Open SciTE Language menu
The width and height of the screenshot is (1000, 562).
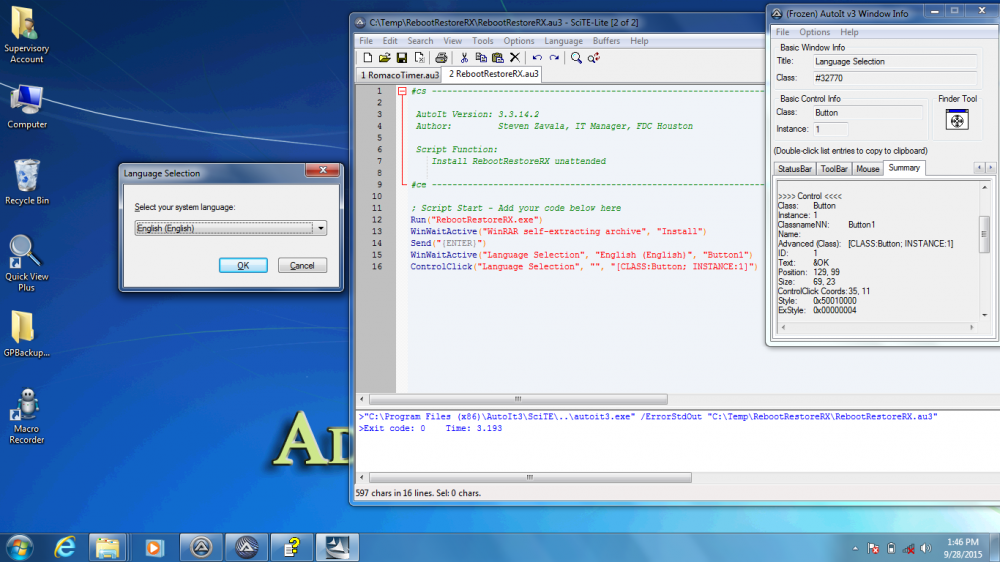coord(563,41)
